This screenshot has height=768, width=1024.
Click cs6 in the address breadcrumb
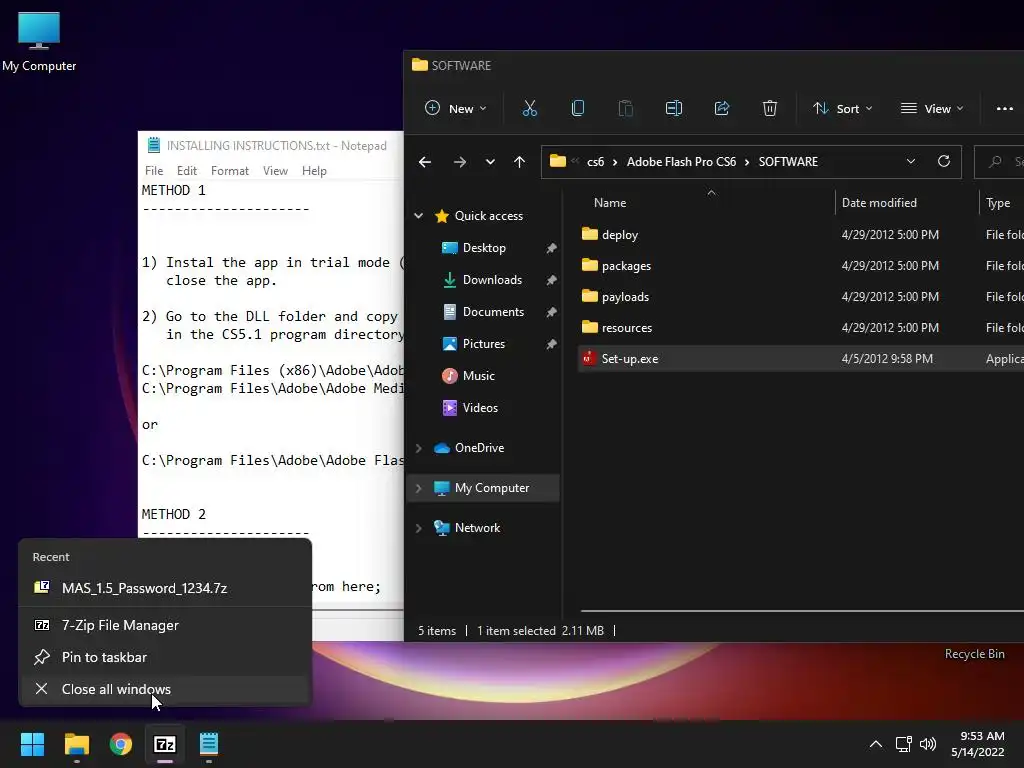click(x=595, y=162)
